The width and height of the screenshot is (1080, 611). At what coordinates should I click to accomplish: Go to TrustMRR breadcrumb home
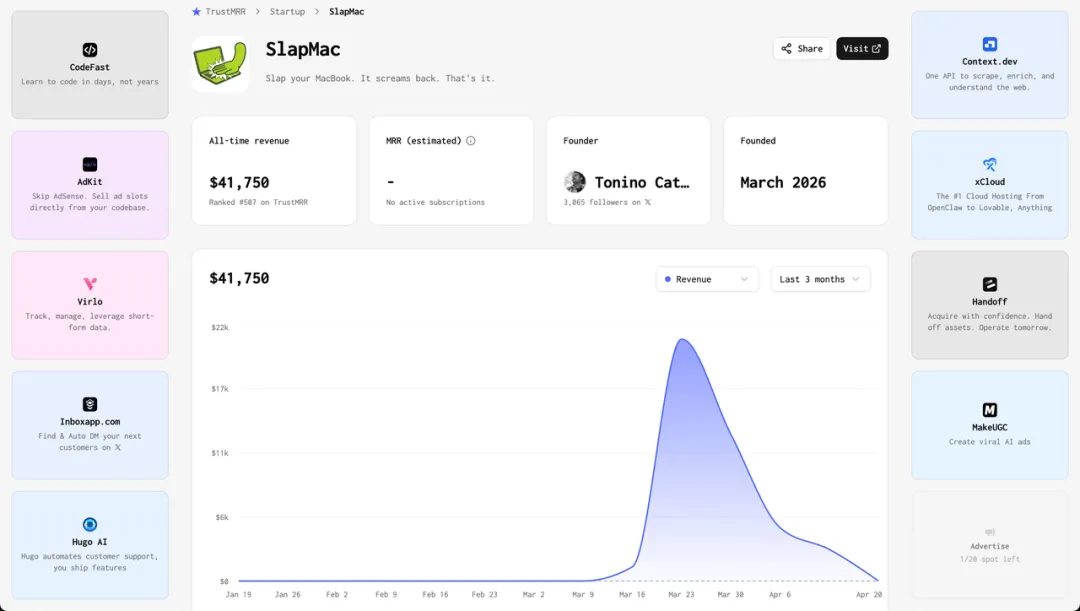218,12
